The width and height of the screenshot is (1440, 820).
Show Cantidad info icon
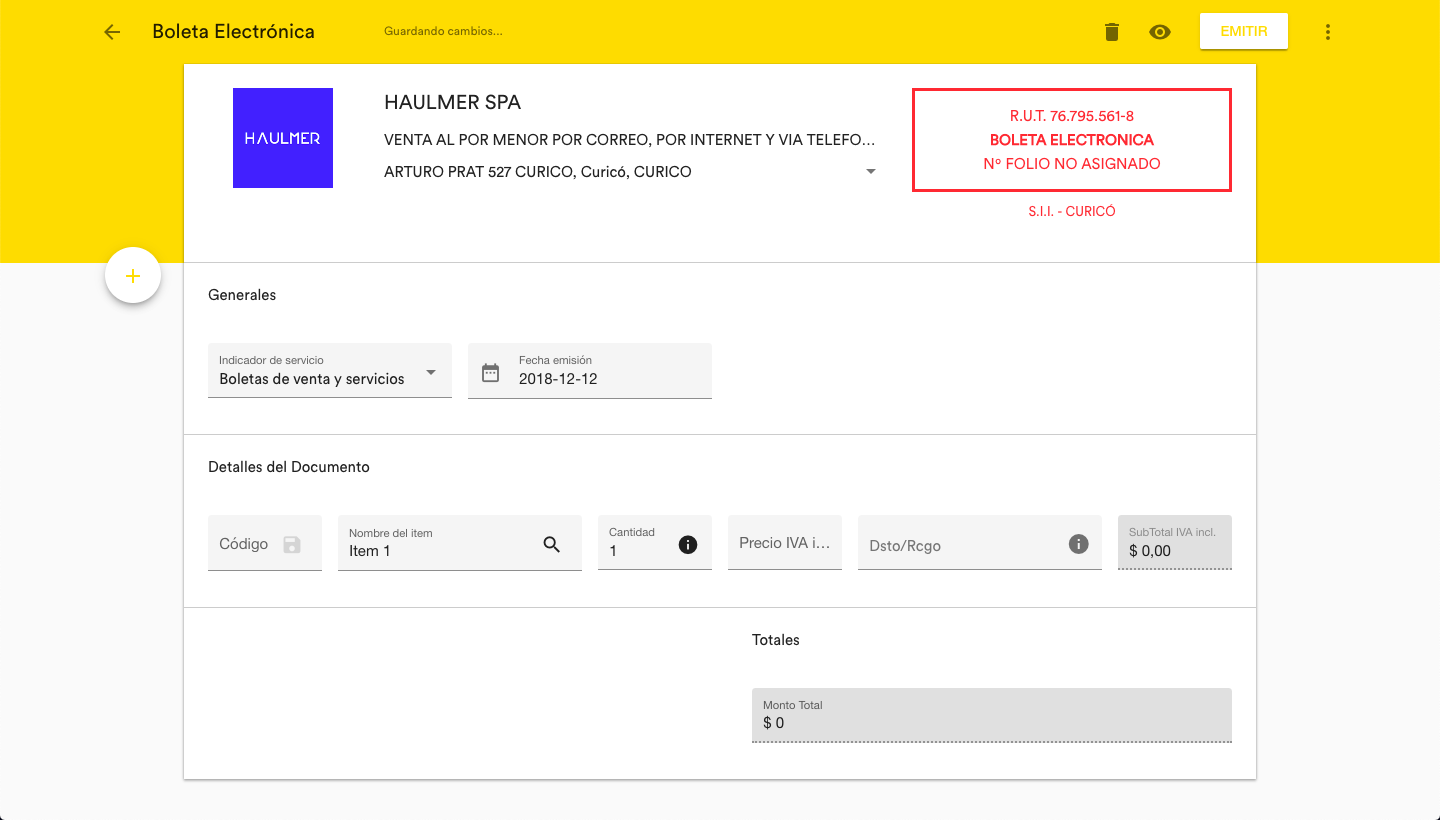coord(688,544)
